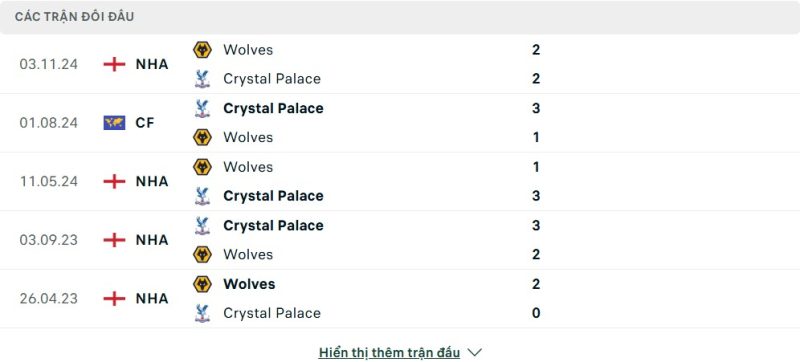Screen dimensions: 800x362
Task: Click England flag for 11.05.24 match
Action: tap(114, 182)
